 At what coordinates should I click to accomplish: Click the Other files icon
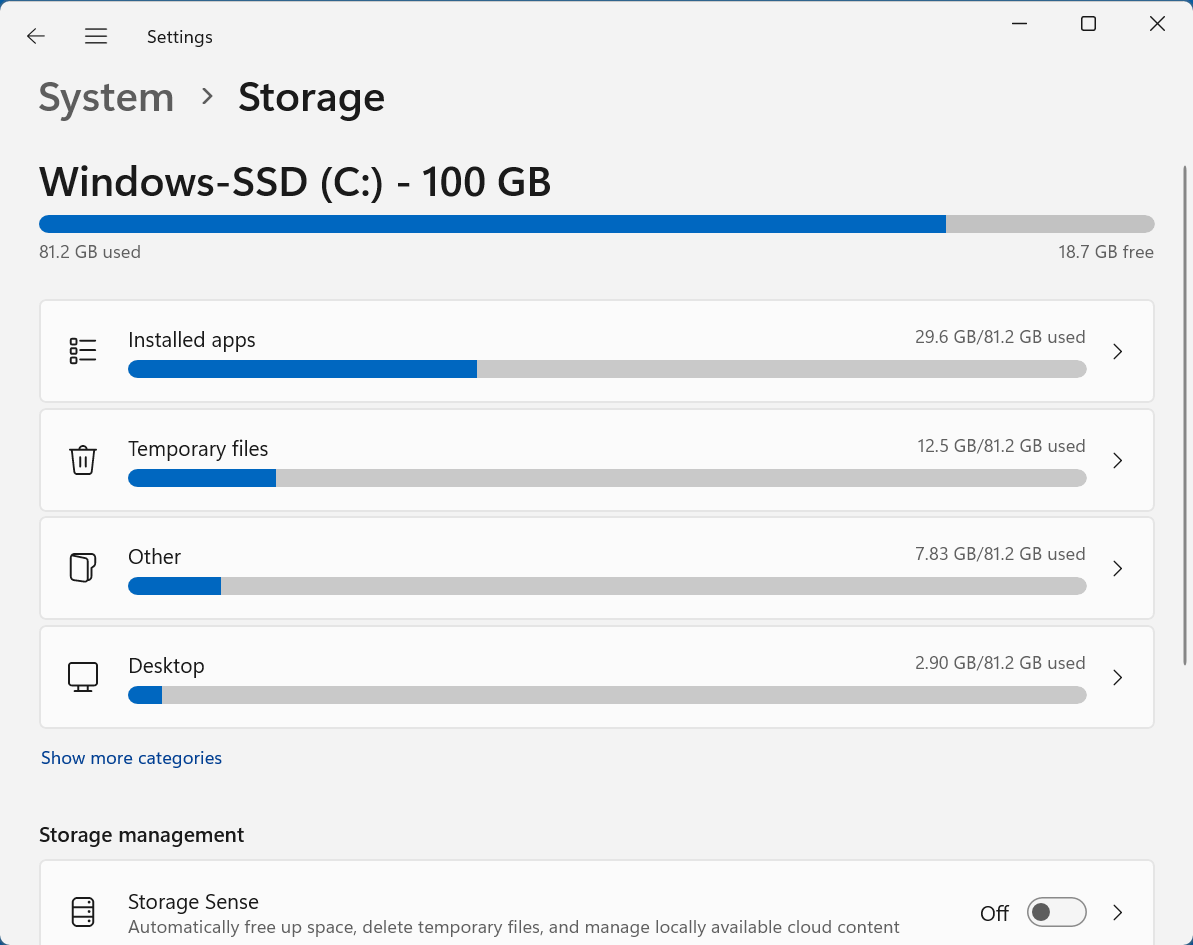(83, 567)
